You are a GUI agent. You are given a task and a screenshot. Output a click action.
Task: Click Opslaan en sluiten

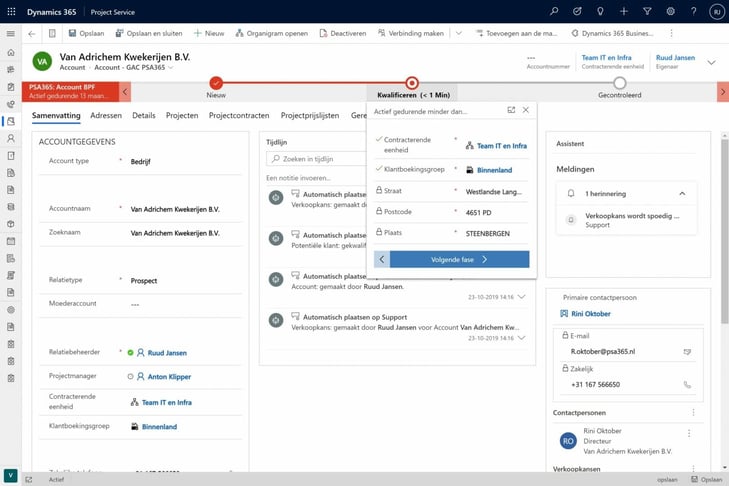(149, 33)
